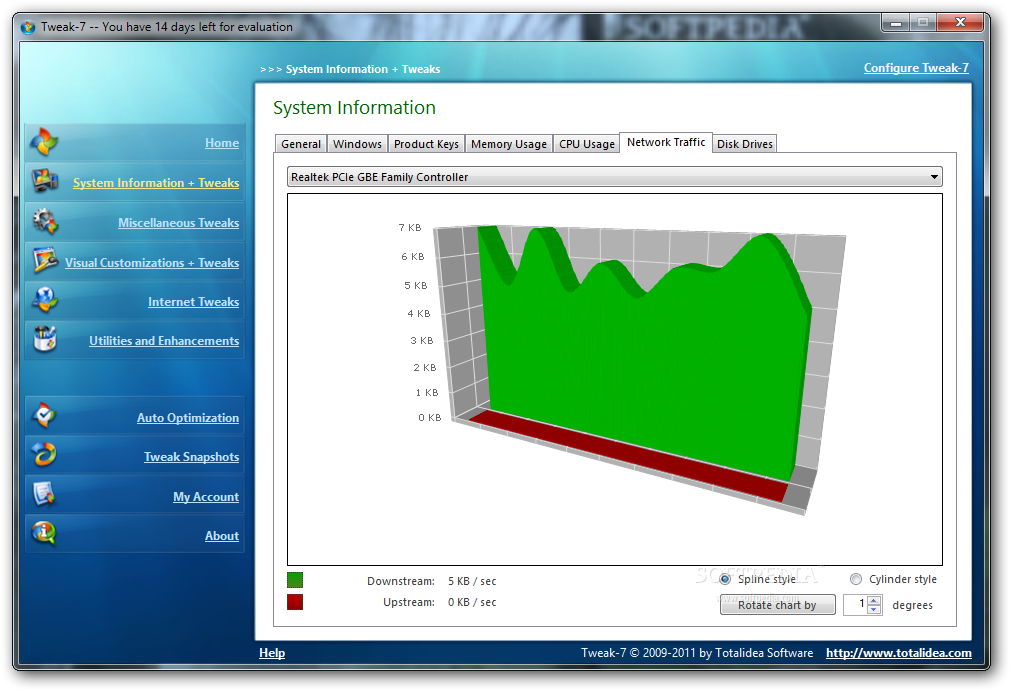Viewport: 1011px width, 691px height.
Task: Click the Home sidebar icon
Action: (x=44, y=142)
